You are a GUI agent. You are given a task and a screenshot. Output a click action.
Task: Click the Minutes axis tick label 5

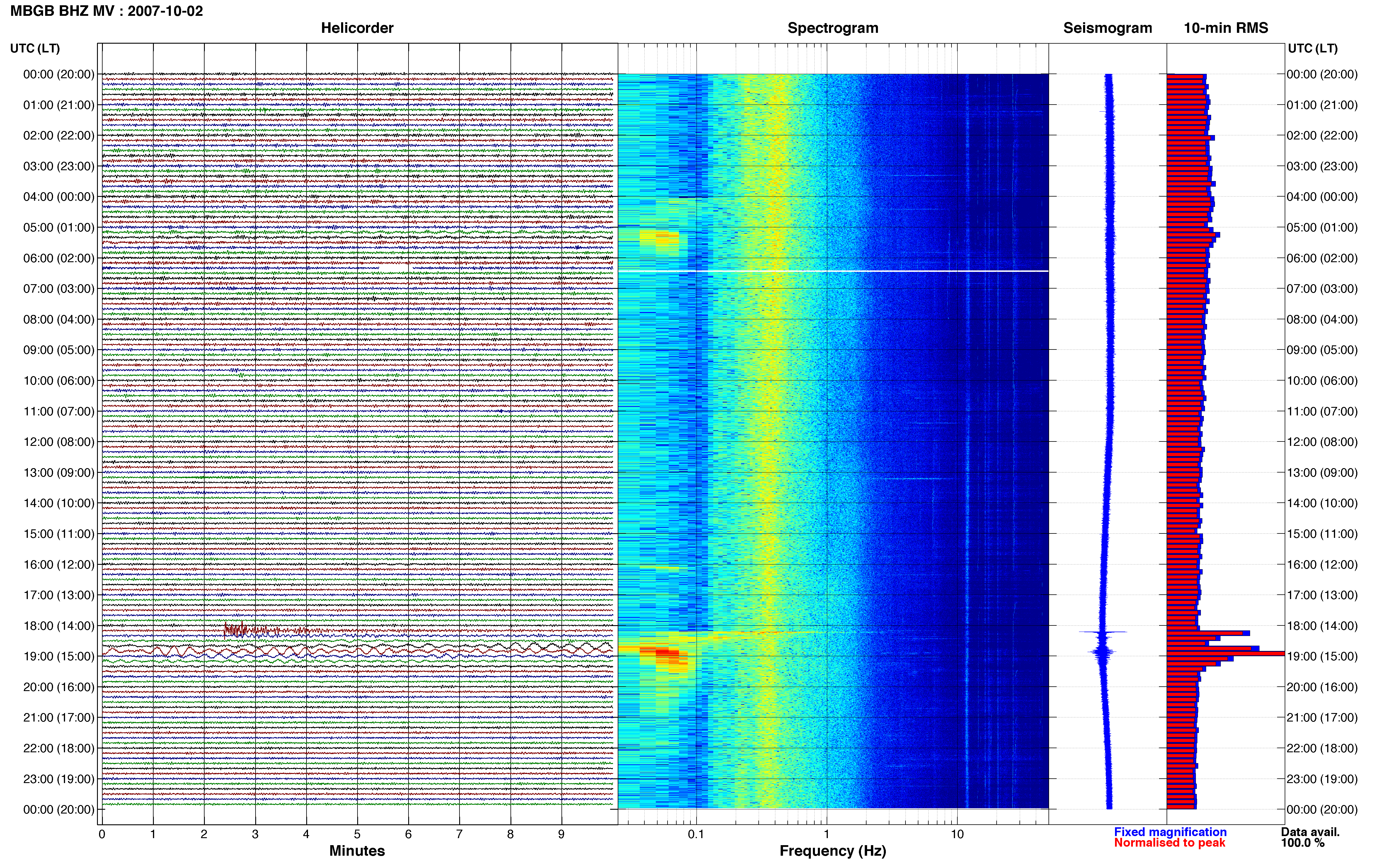click(357, 835)
